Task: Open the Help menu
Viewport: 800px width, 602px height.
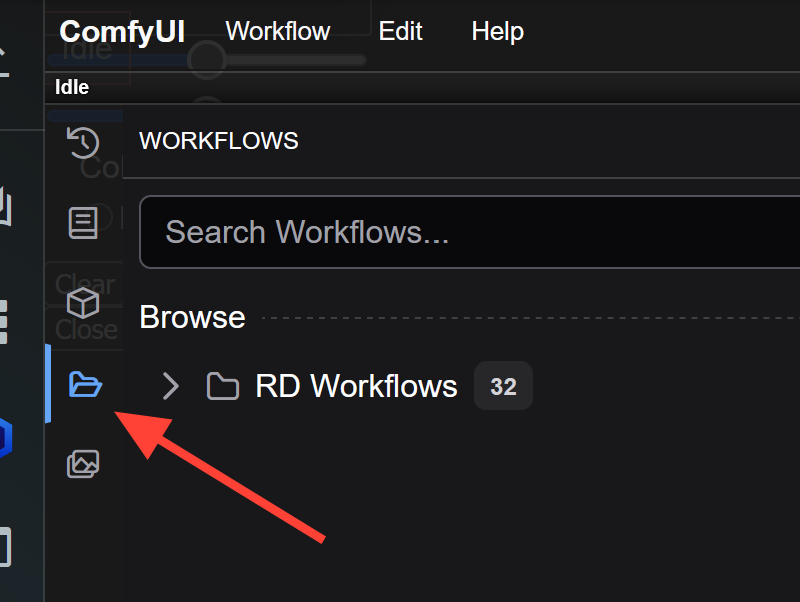Action: 497,31
